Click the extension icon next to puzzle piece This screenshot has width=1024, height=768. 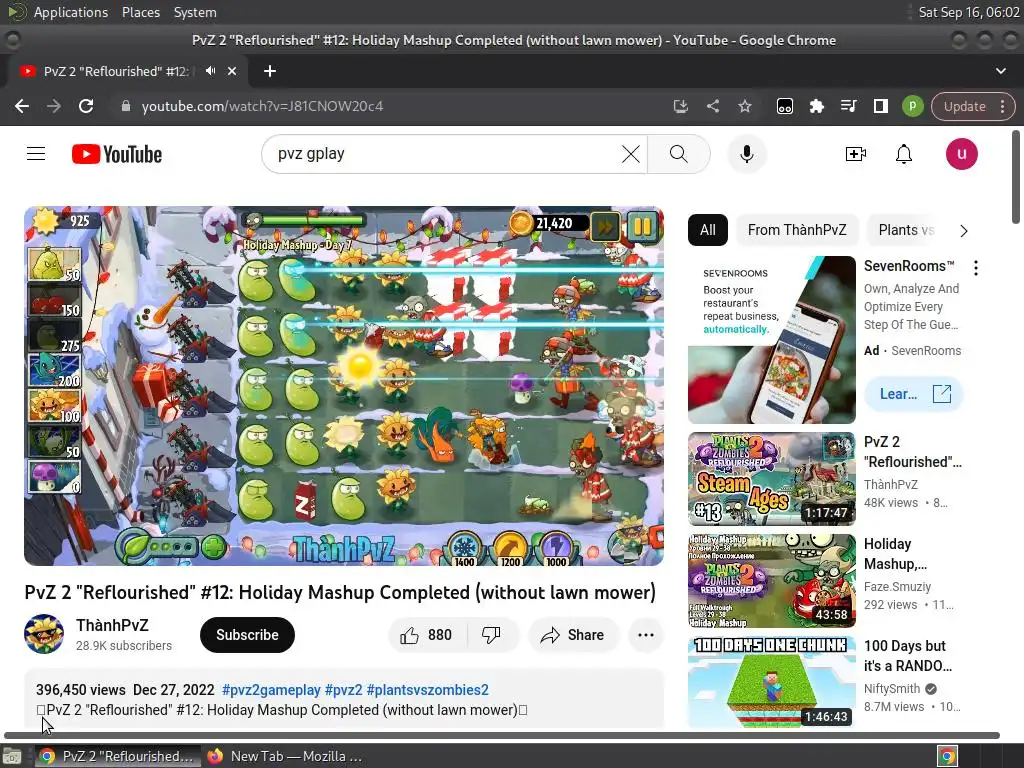click(x=784, y=106)
